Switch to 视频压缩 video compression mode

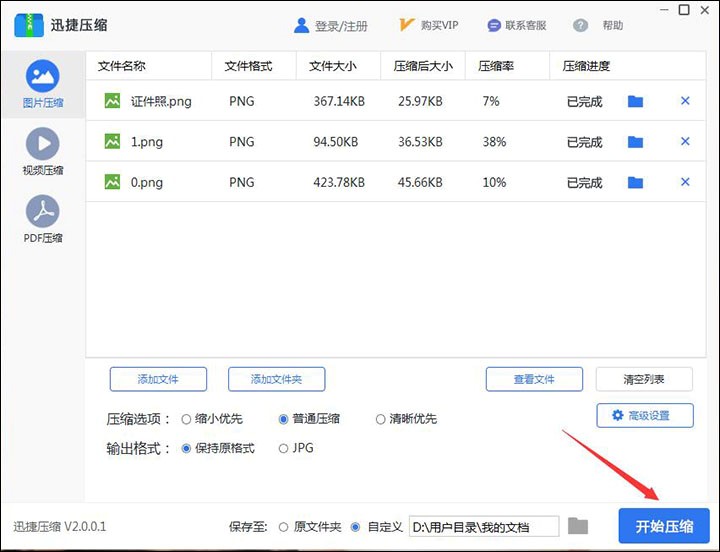[43, 152]
